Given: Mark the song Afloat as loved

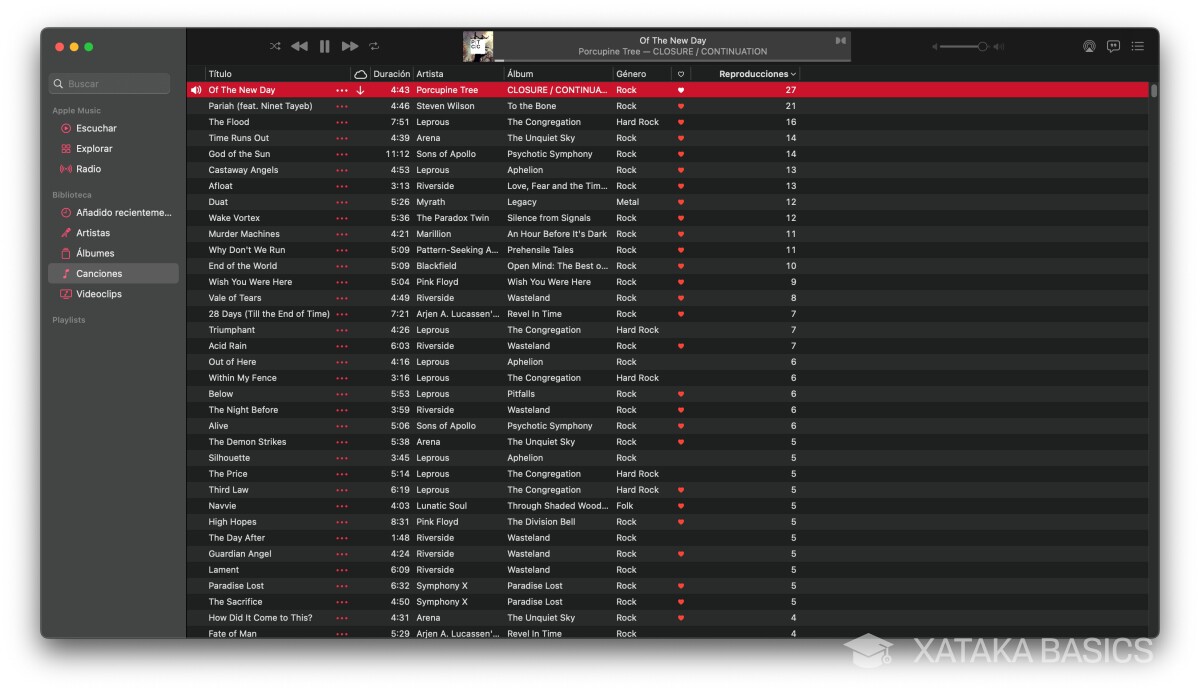Looking at the screenshot, I should coord(681,185).
